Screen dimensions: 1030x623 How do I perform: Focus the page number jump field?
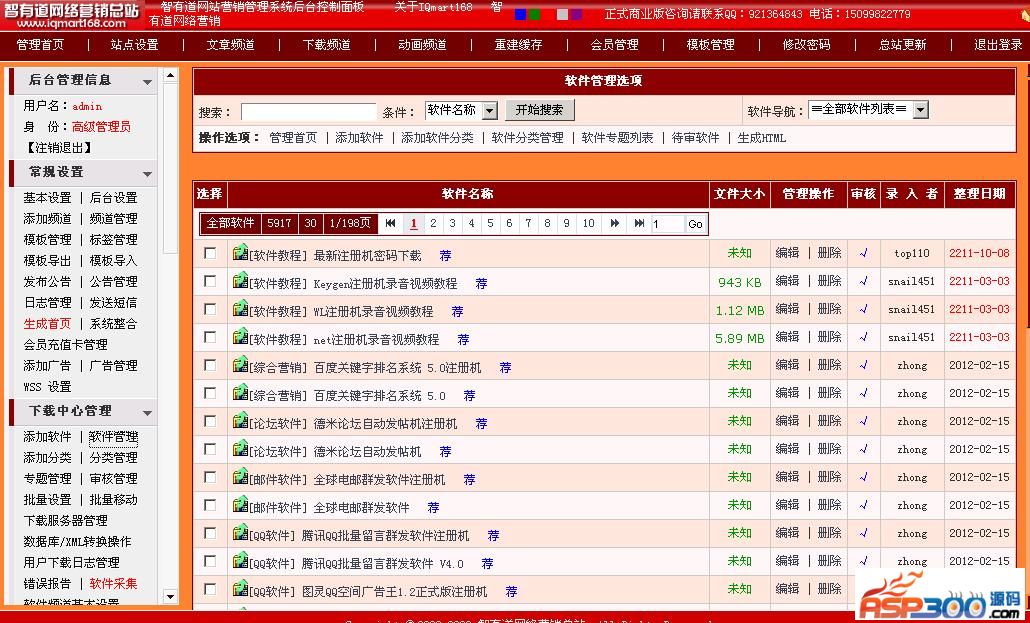click(x=667, y=224)
